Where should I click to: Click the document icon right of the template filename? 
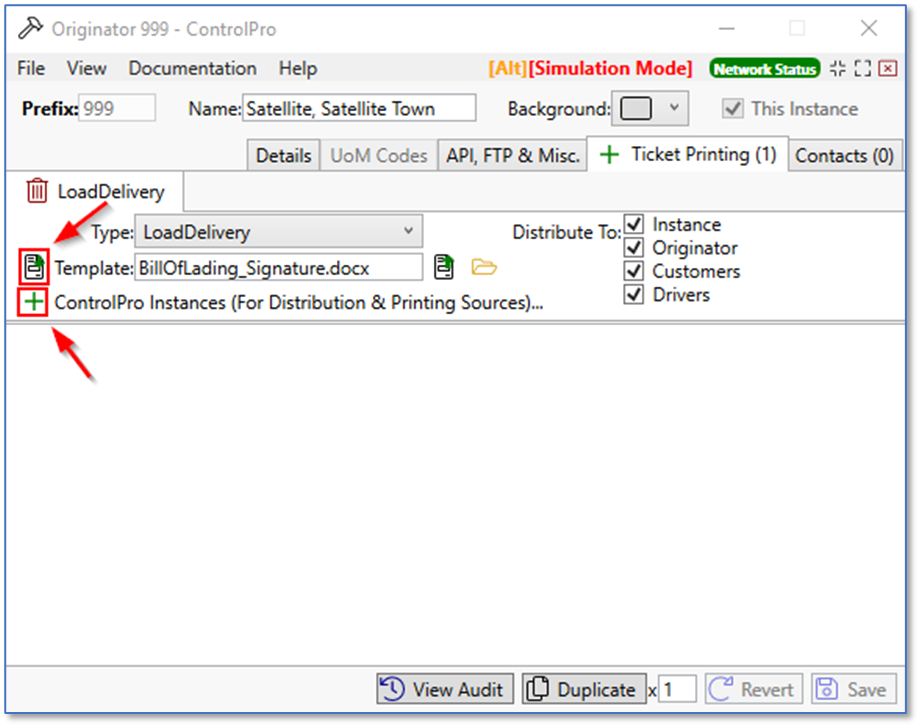pos(443,266)
